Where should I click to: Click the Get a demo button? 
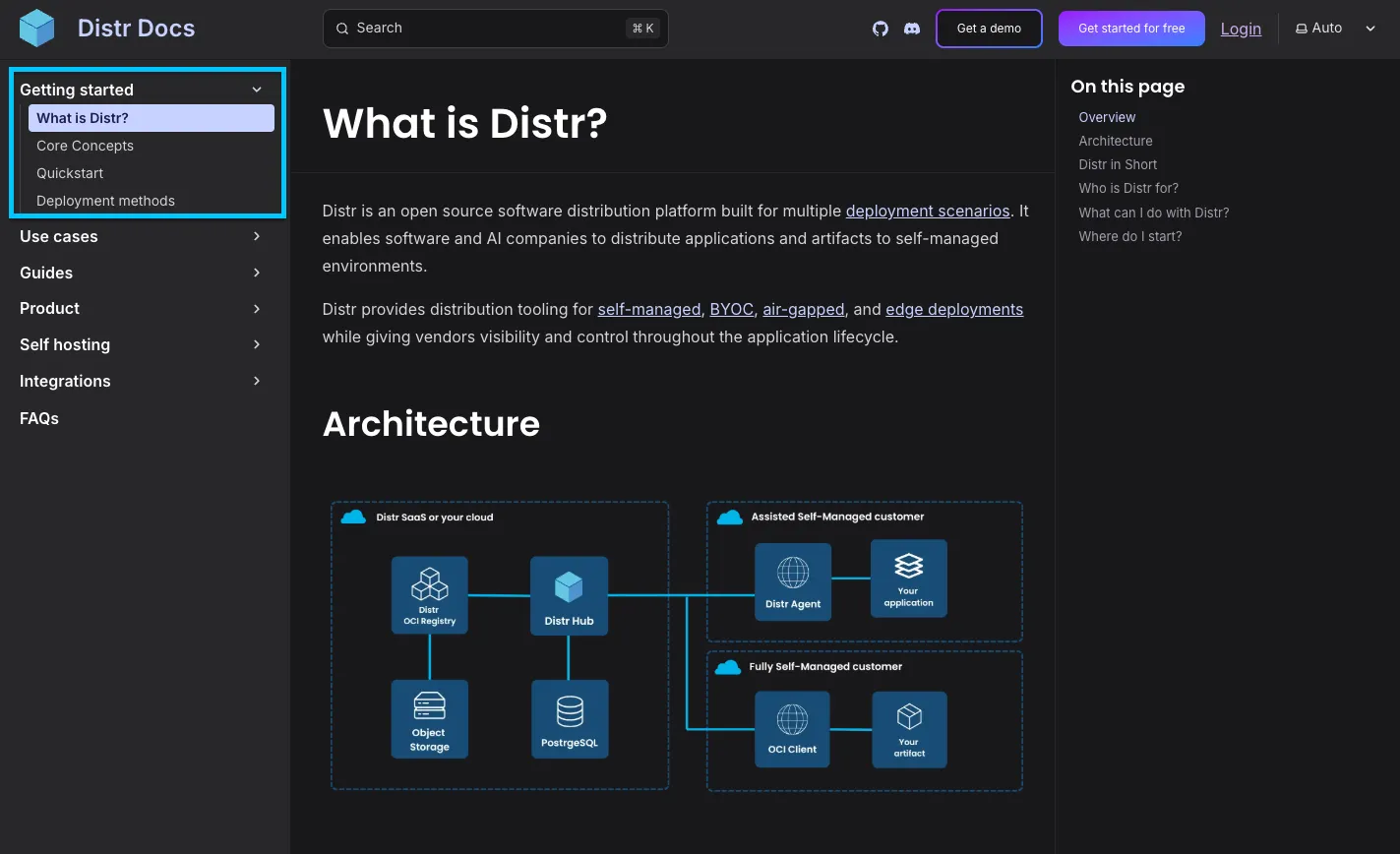[x=988, y=29]
